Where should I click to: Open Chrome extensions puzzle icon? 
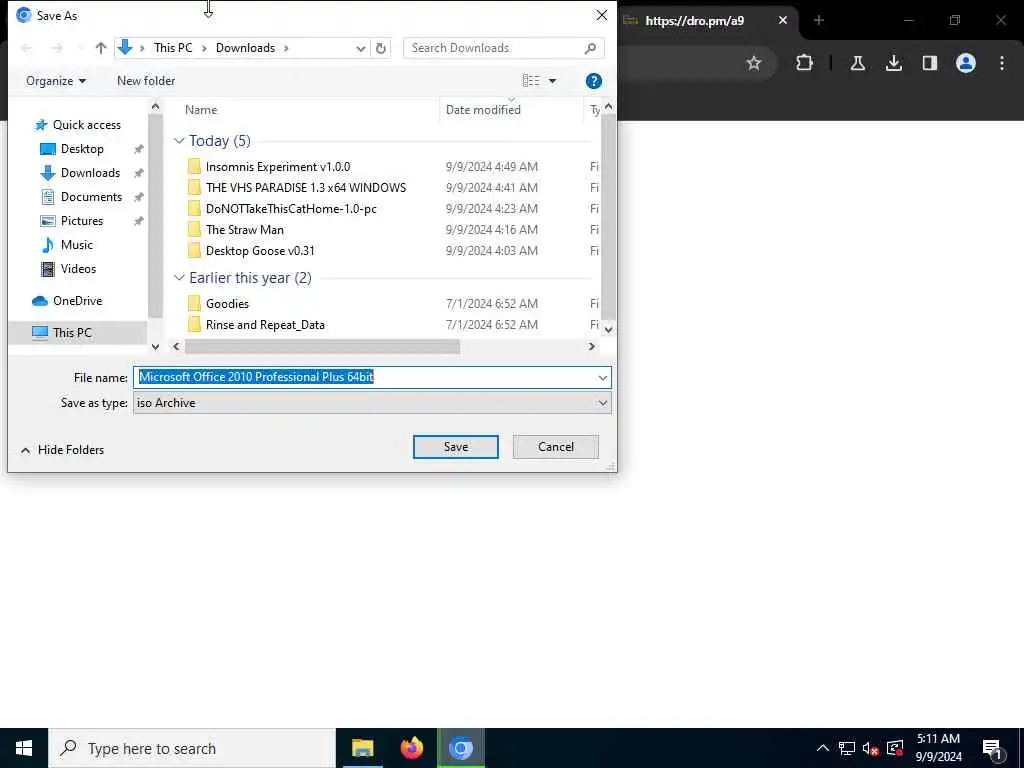tap(805, 63)
